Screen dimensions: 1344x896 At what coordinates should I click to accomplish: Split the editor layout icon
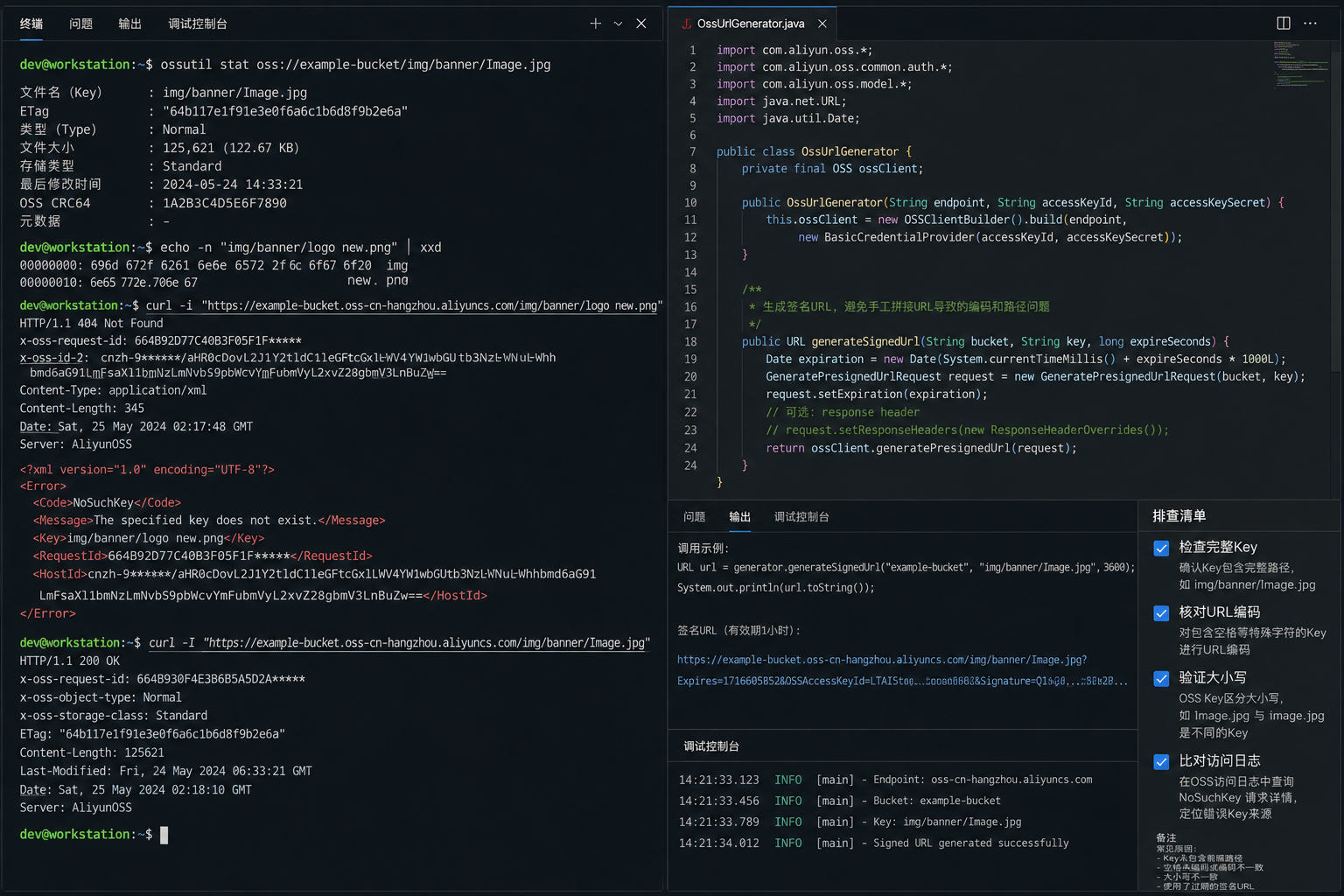click(1284, 23)
